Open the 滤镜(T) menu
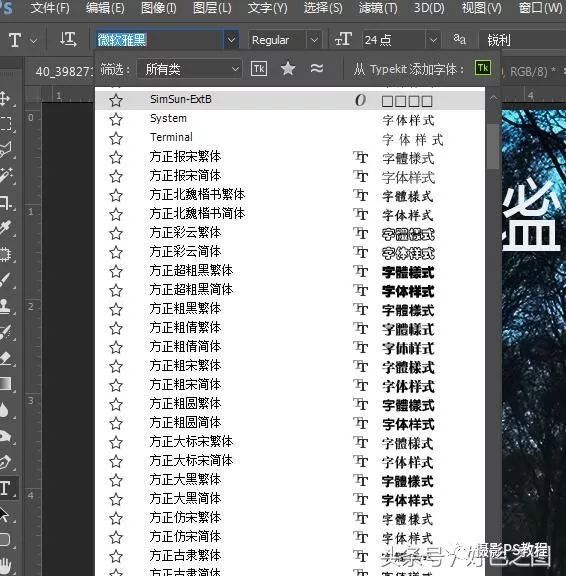566x576 pixels. pyautogui.click(x=378, y=8)
